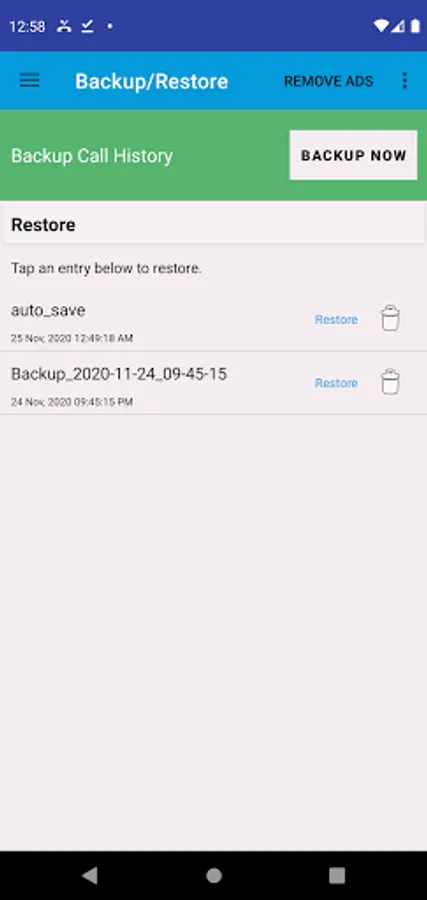
Task: Tap the battery status icon
Action: click(415, 26)
